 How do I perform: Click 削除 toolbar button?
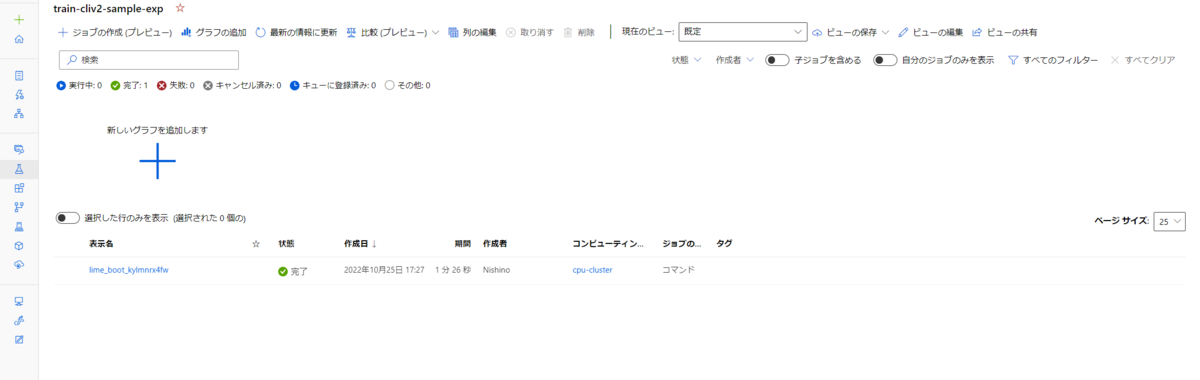[579, 32]
